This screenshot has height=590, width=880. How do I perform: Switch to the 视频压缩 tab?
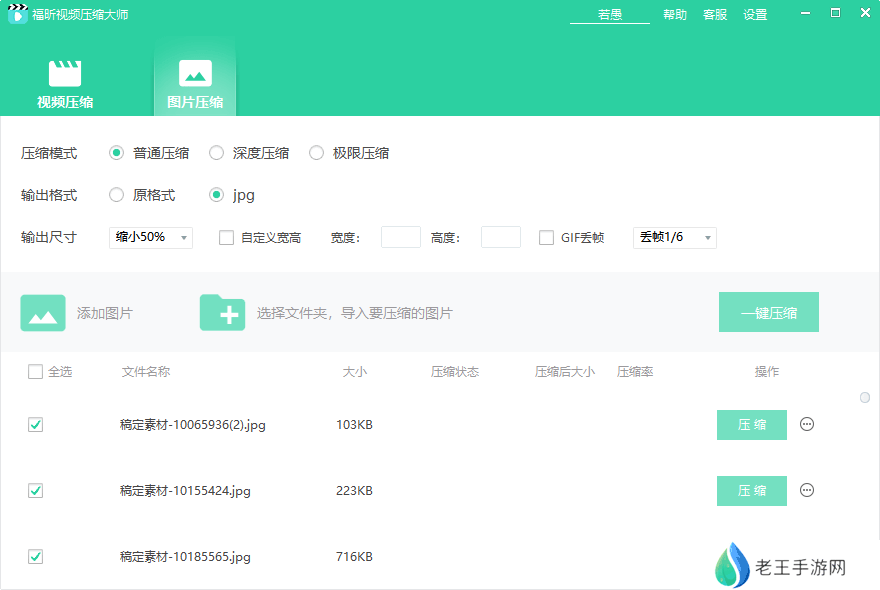tap(65, 82)
